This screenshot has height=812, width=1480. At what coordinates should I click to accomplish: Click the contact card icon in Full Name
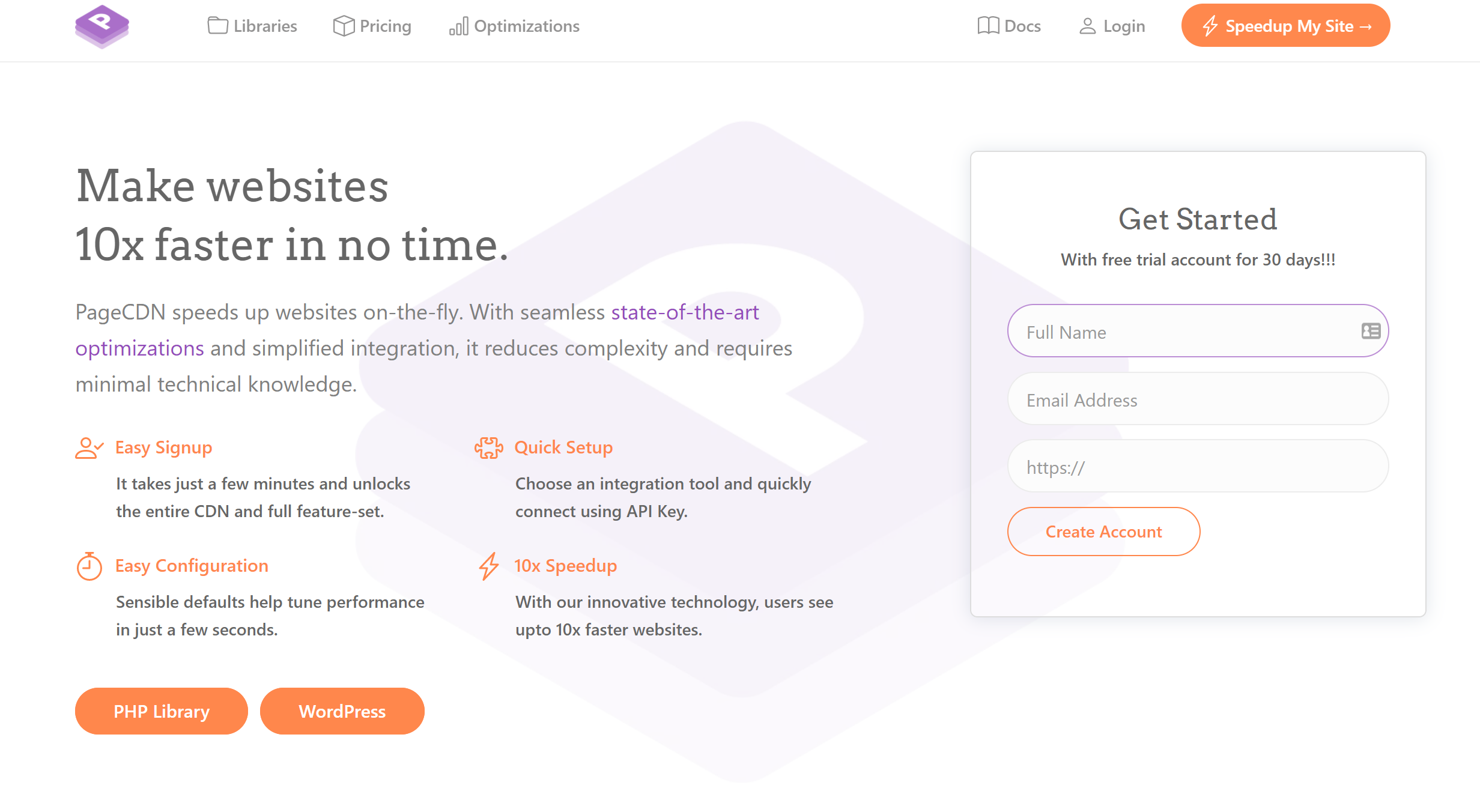pos(1371,331)
